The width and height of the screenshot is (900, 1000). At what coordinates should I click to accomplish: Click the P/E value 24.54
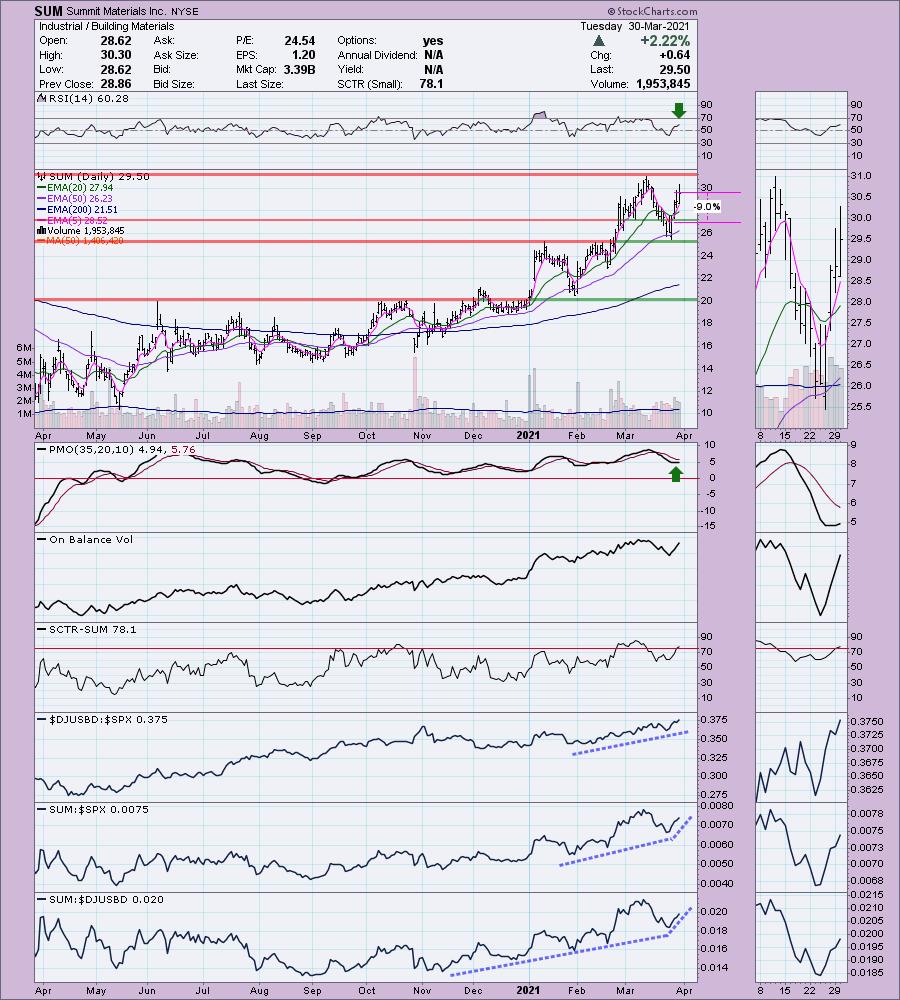[x=300, y=40]
